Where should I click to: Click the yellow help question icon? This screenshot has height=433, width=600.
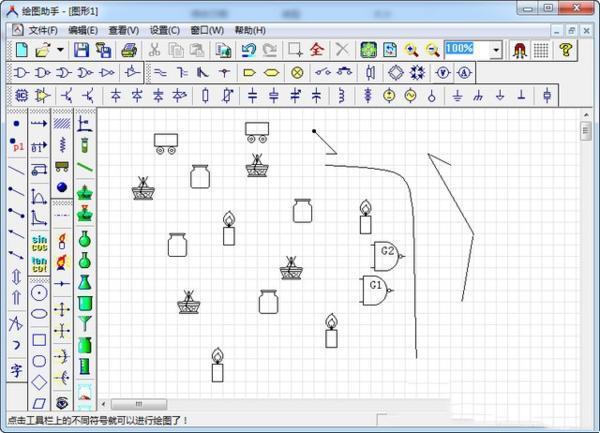pyautogui.click(x=566, y=49)
